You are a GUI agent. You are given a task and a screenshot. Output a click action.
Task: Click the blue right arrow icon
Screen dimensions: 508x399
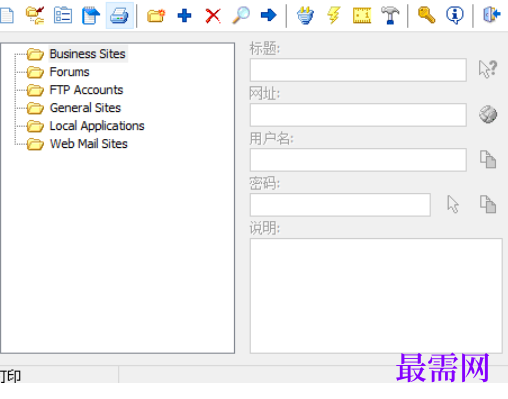coord(269,15)
